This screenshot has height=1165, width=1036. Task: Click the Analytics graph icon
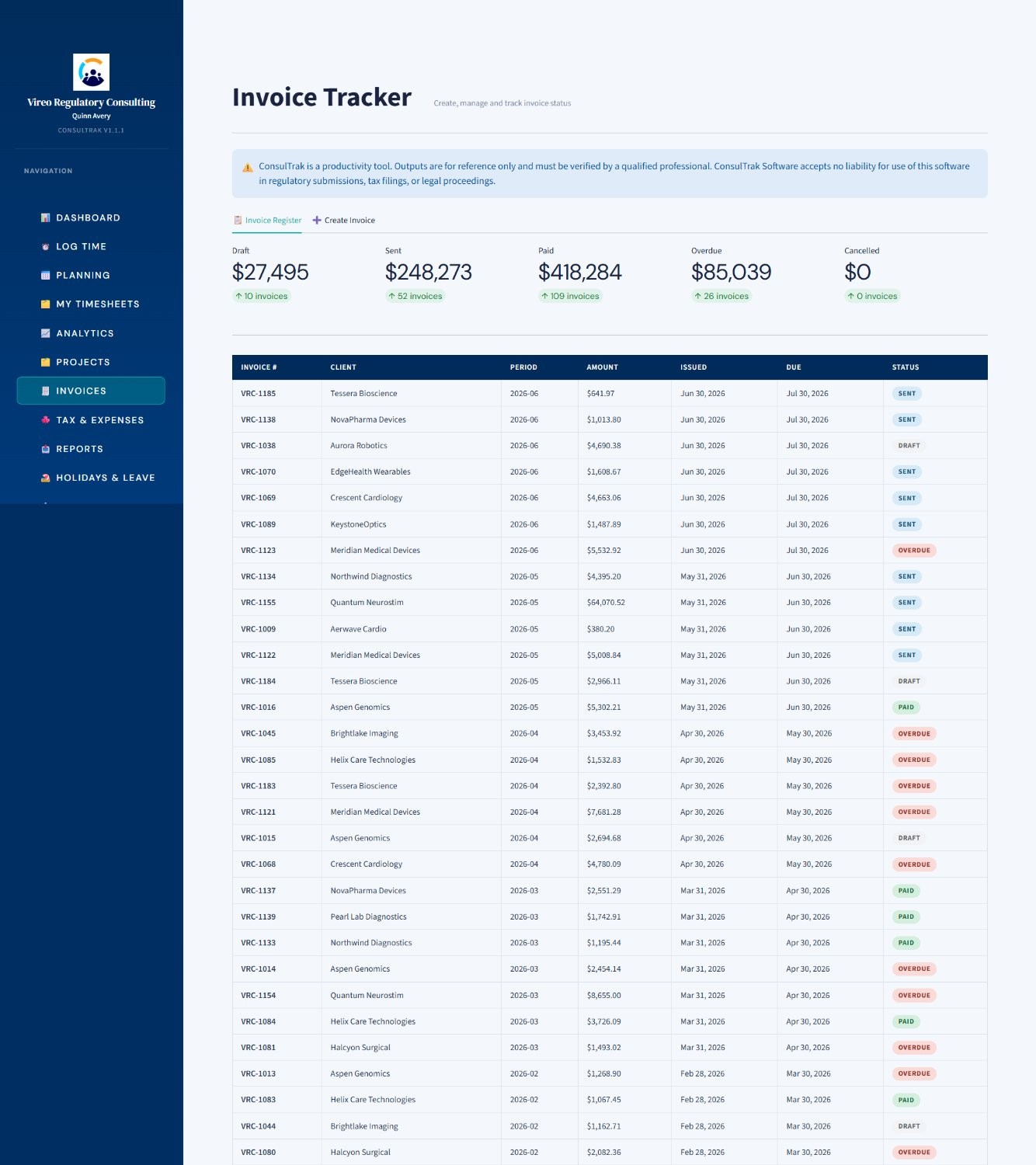(x=45, y=333)
